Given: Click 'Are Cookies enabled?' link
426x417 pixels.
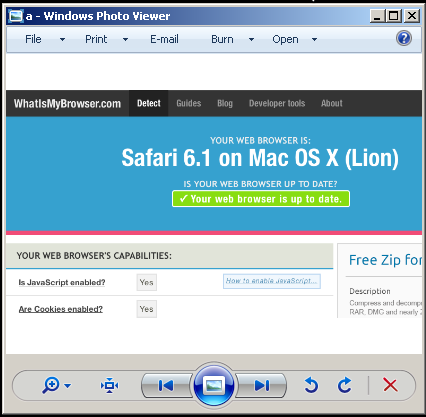Looking at the screenshot, I should pyautogui.click(x=61, y=309).
